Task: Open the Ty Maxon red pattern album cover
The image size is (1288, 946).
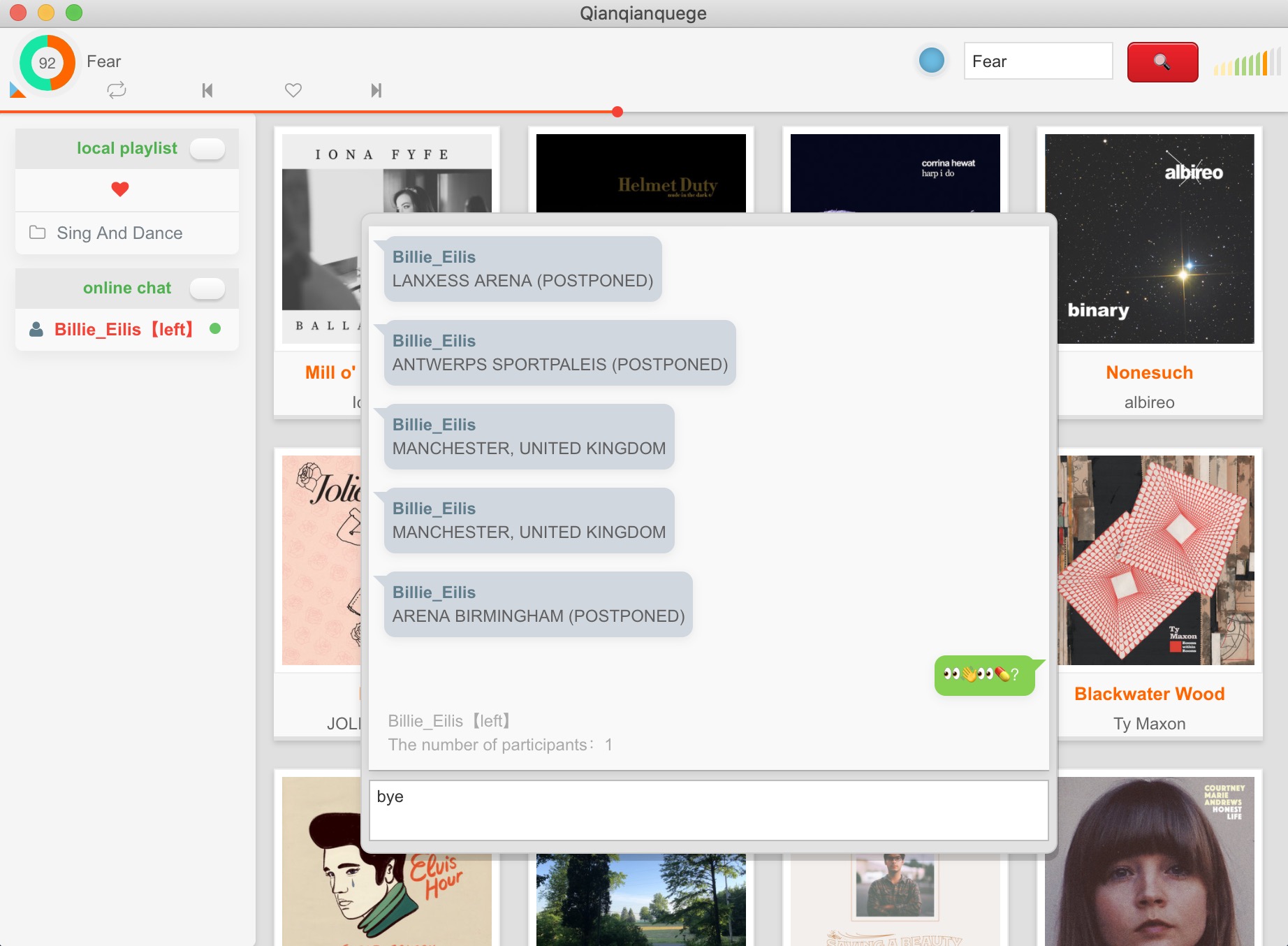Action: [x=1156, y=560]
